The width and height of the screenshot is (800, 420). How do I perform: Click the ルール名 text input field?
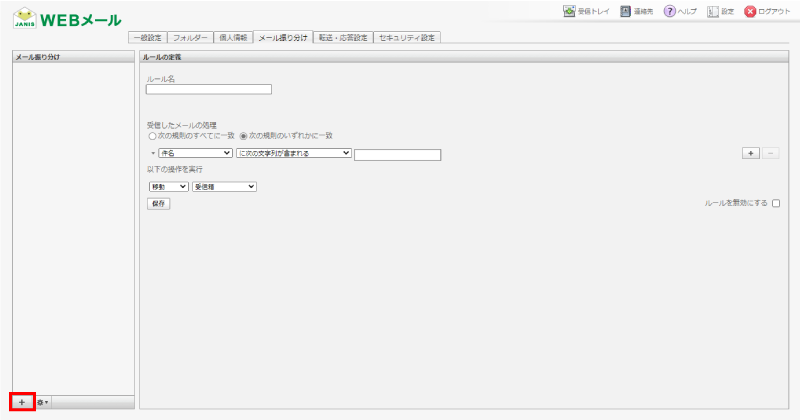pos(208,89)
